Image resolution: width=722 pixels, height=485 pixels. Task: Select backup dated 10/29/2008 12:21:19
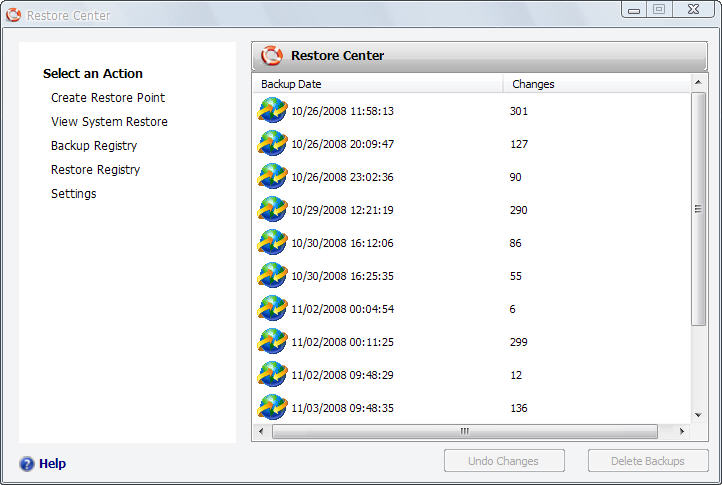pyautogui.click(x=342, y=210)
